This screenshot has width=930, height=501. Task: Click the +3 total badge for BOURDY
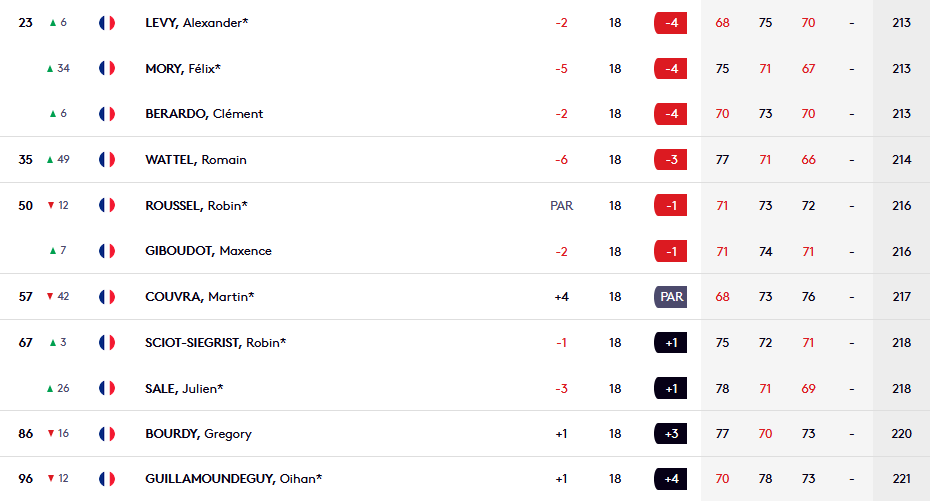tap(670, 433)
